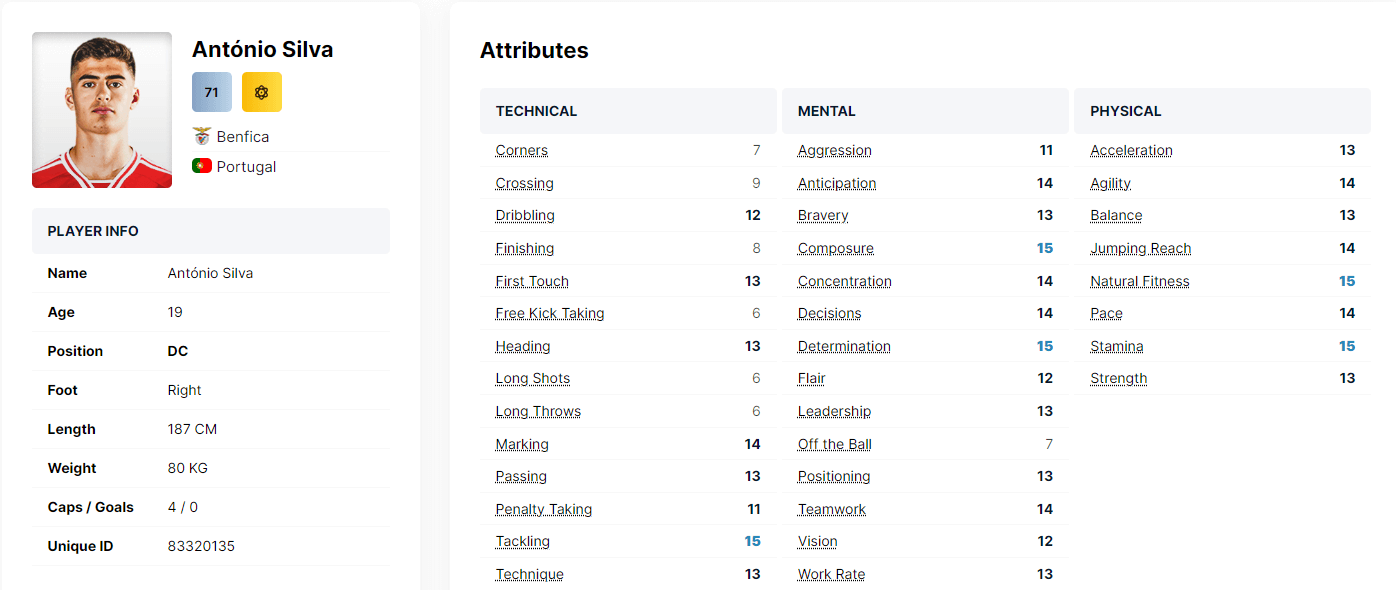The width and height of the screenshot is (1396, 590).
Task: Select the Jumping Reach attribute
Action: [1141, 247]
